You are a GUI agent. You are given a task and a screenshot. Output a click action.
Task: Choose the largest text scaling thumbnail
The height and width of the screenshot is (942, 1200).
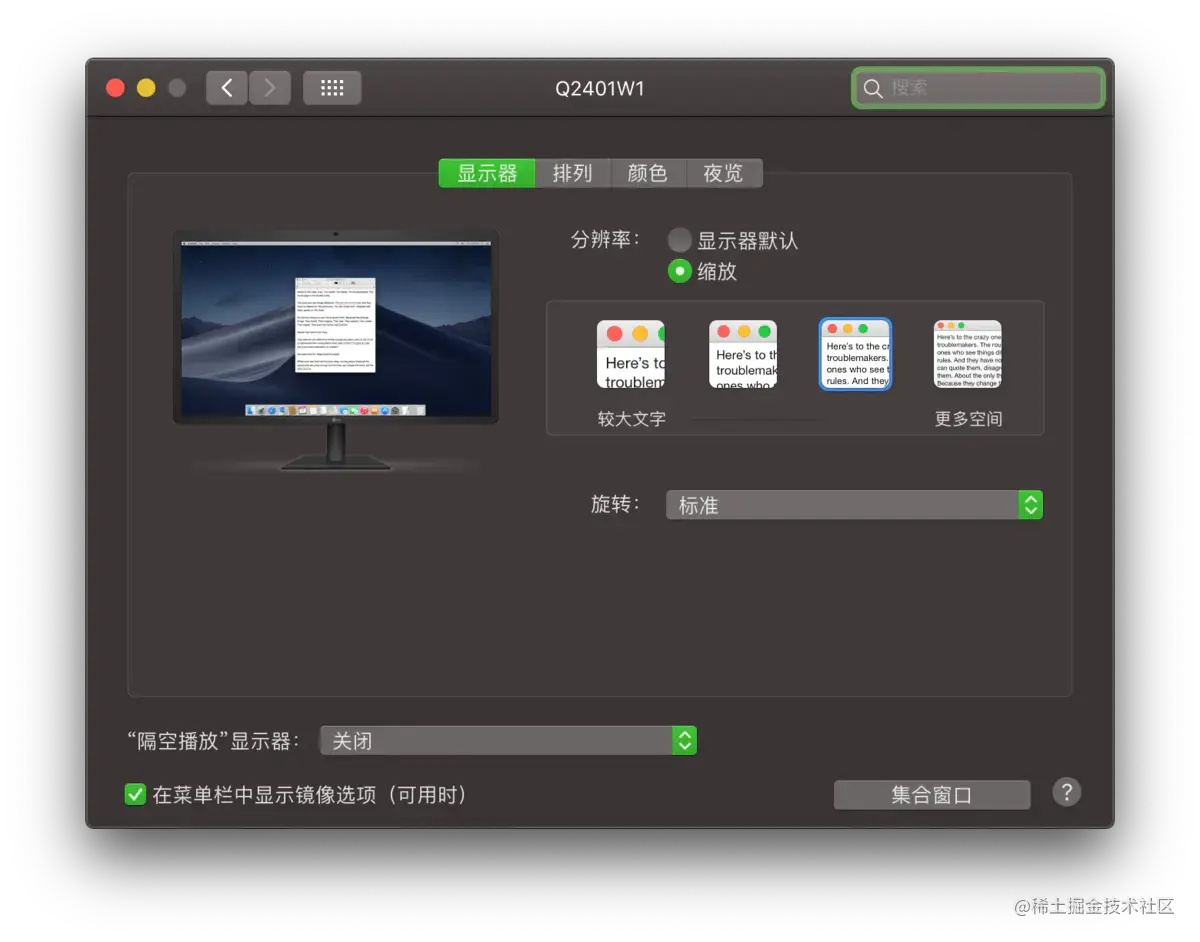click(631, 354)
